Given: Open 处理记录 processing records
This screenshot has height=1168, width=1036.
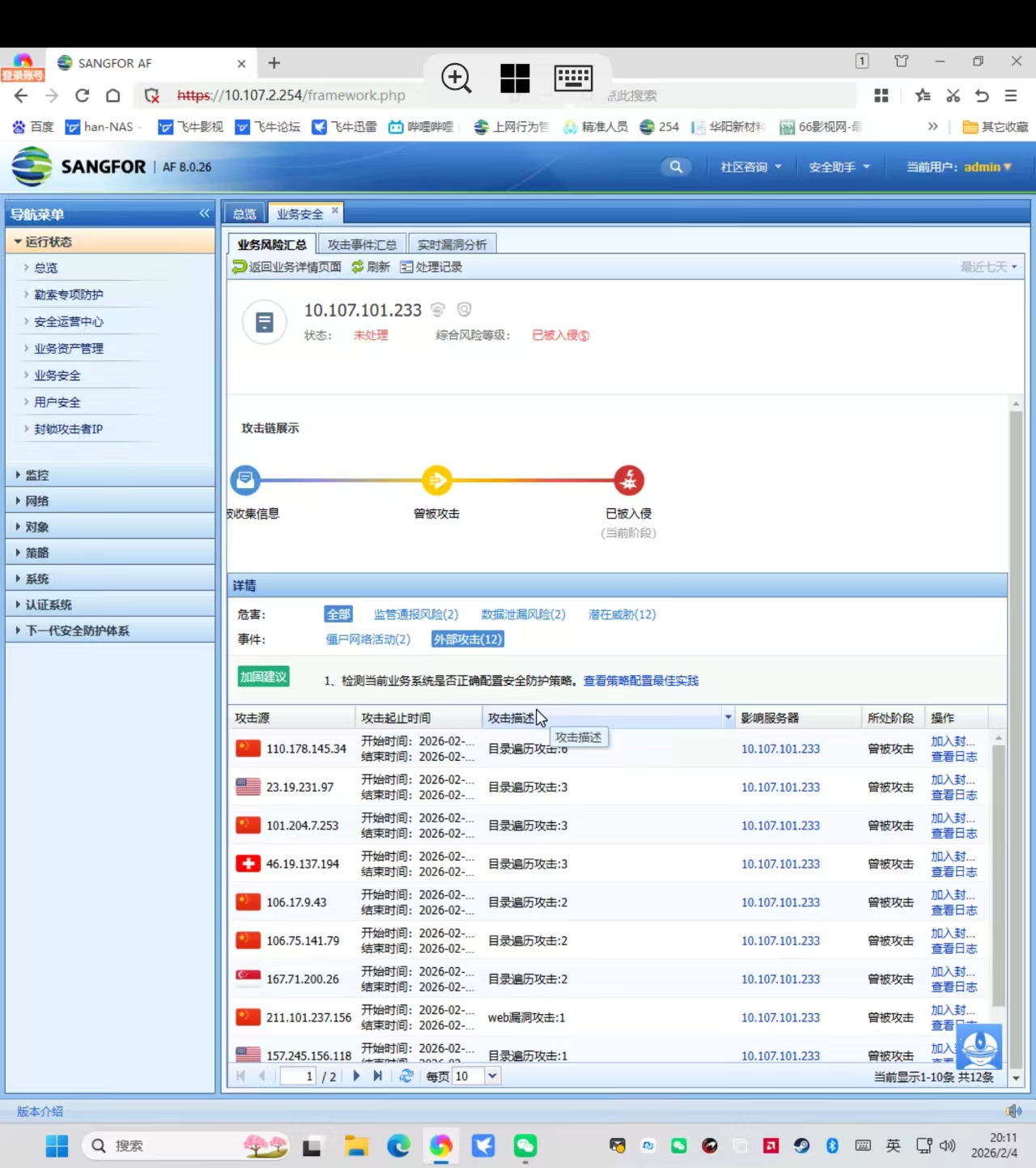Looking at the screenshot, I should (x=431, y=267).
